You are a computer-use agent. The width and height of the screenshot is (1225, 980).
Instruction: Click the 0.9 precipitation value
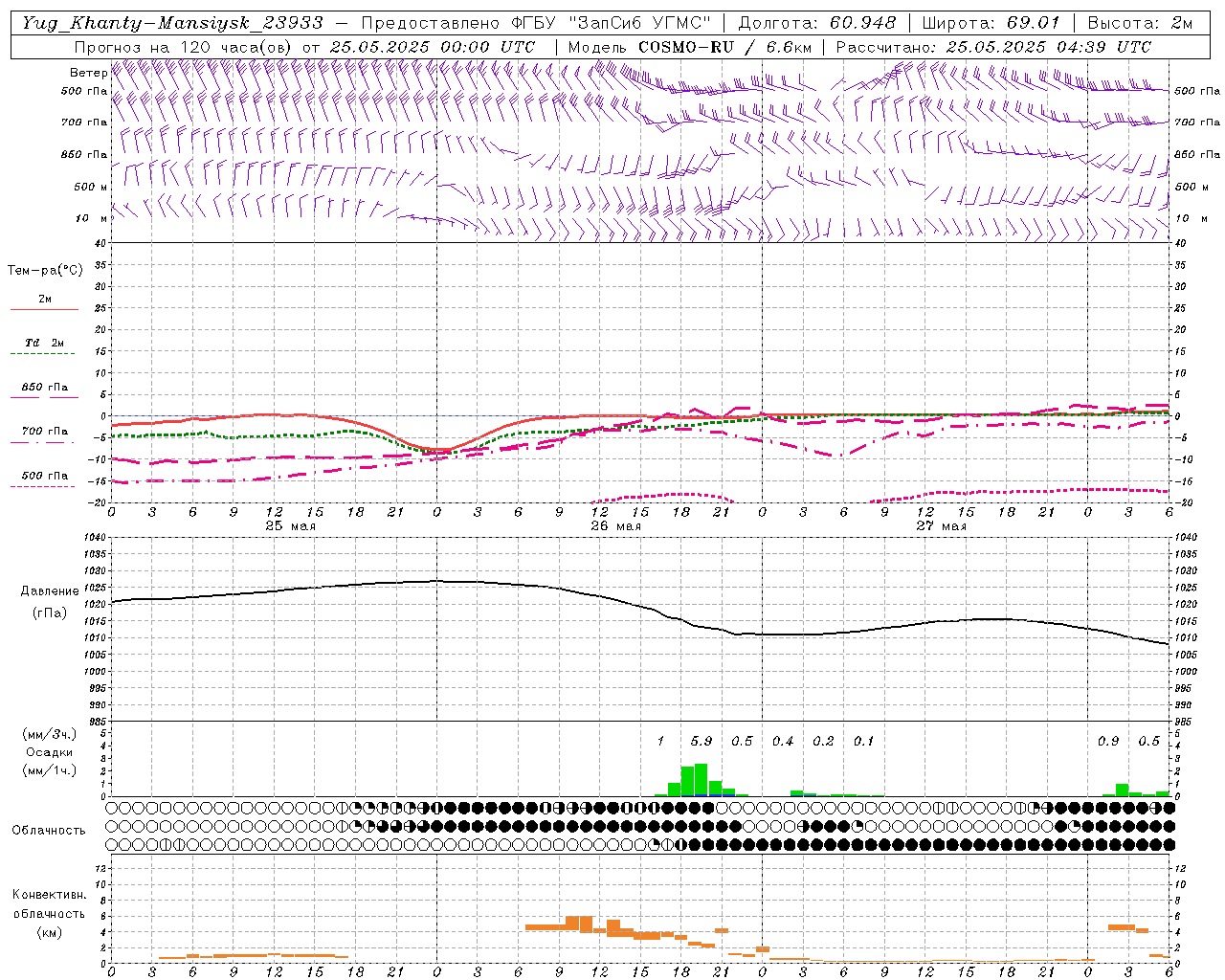[x=1108, y=742]
